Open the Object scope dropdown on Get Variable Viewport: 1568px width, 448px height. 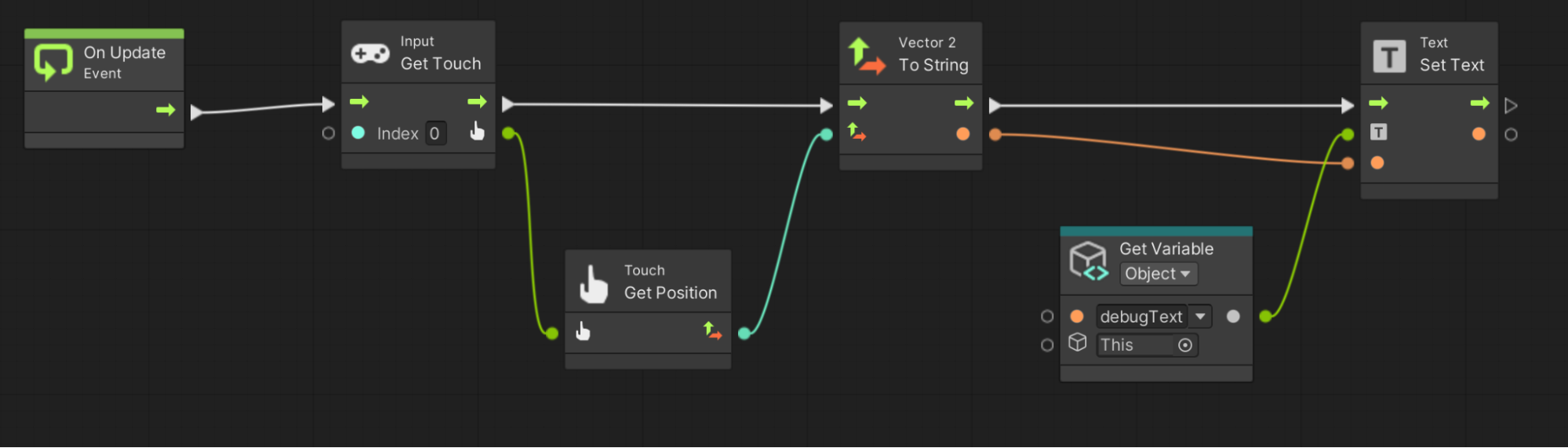coord(1158,274)
